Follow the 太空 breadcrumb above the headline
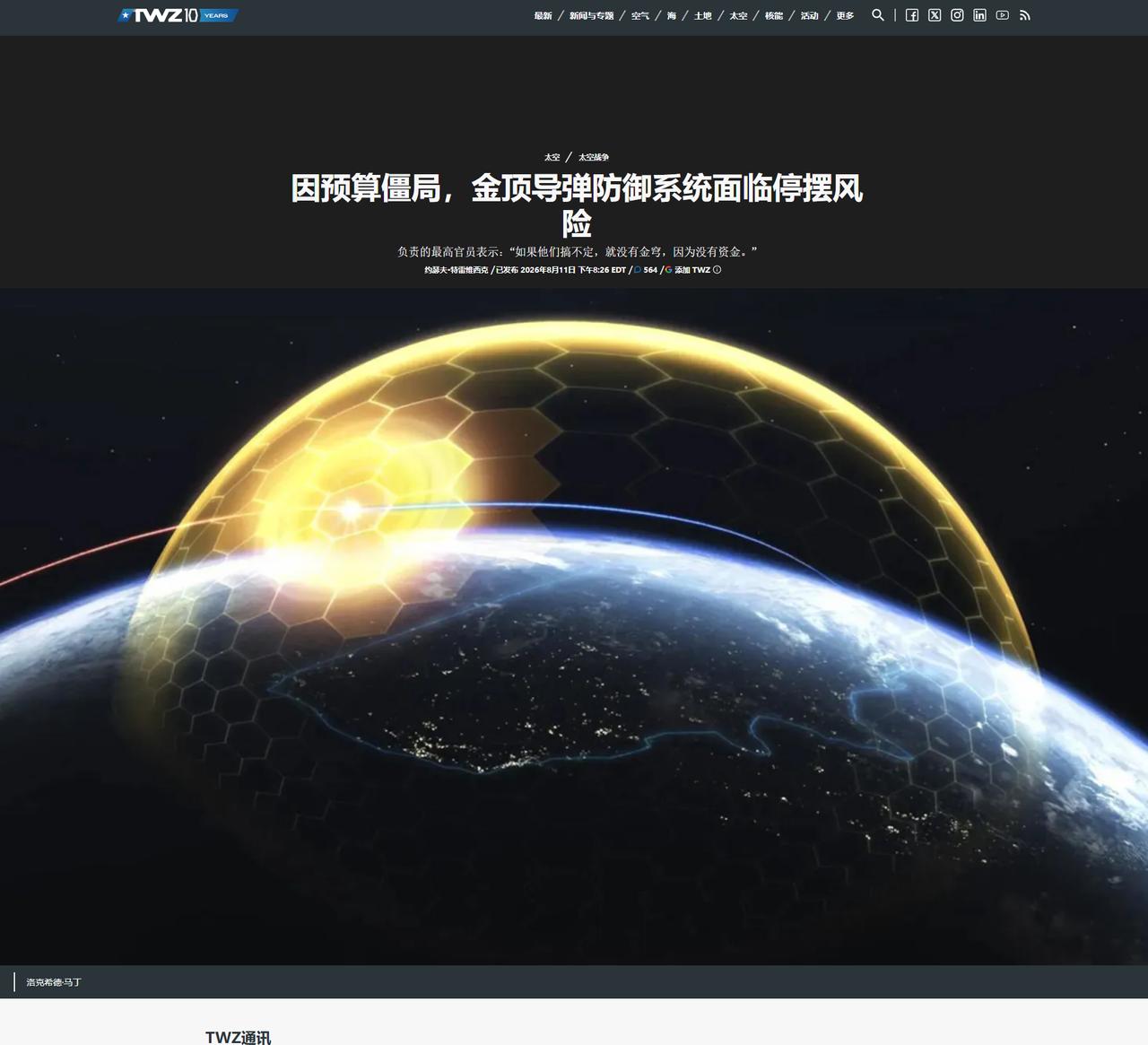 click(x=552, y=158)
